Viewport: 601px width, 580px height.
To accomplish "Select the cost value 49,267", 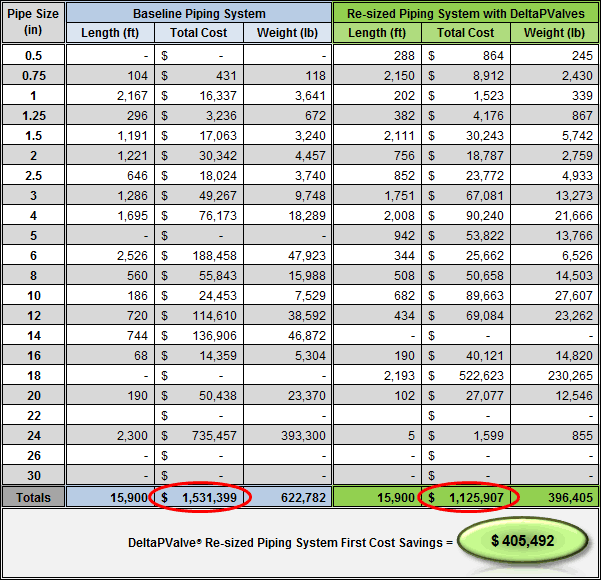I will 218,196.
